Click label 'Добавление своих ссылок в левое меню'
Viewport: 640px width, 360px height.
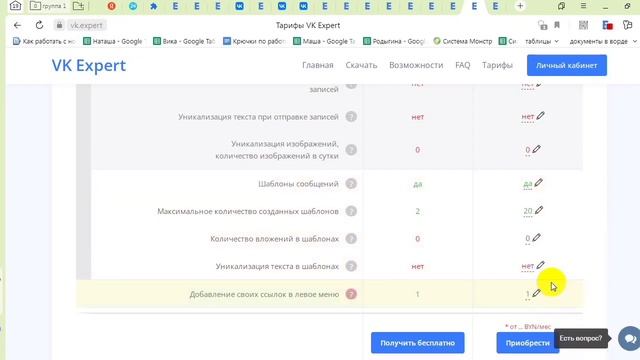[264, 294]
